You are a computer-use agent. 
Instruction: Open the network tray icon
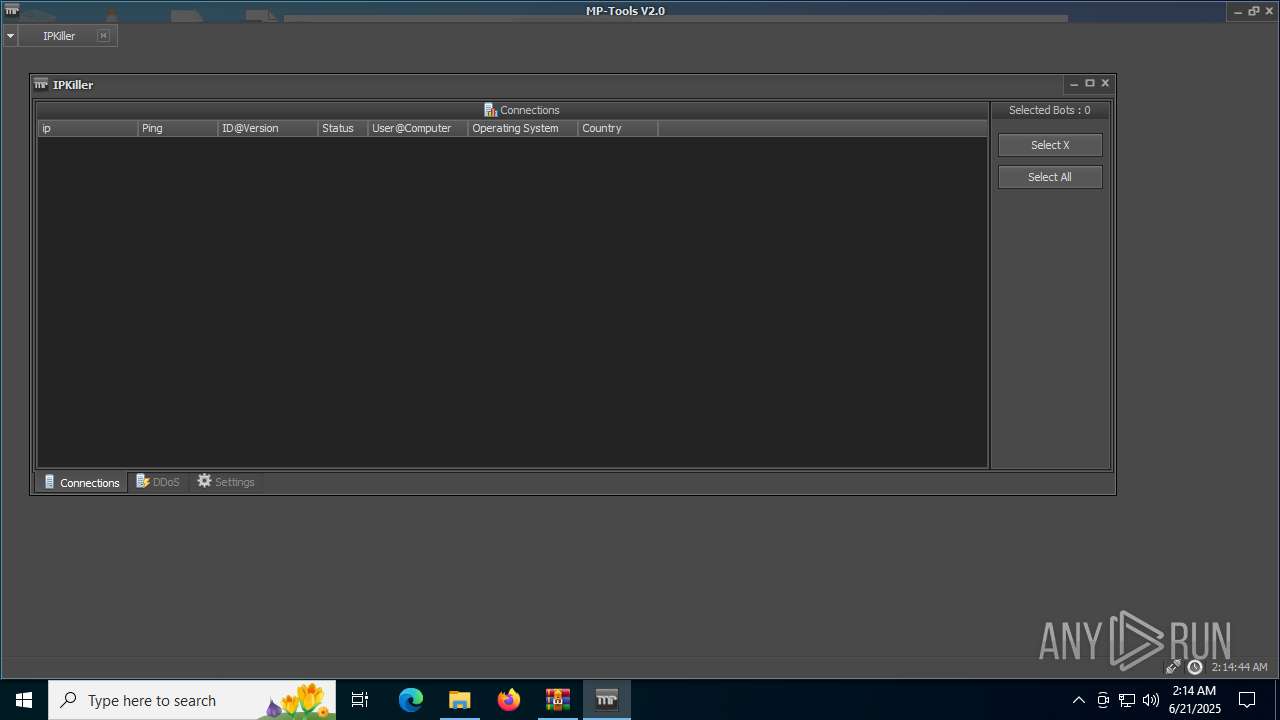1127,700
